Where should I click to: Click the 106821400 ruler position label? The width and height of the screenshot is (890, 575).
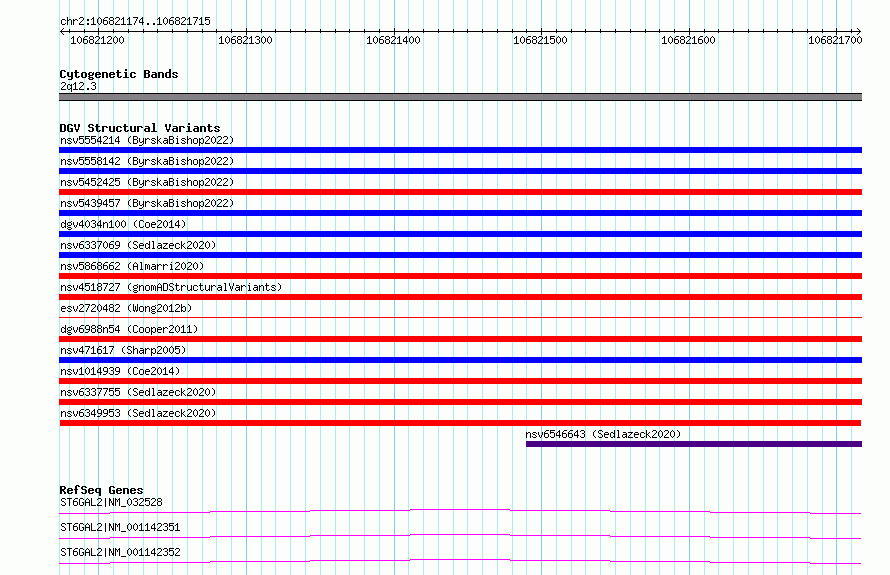(x=393, y=40)
